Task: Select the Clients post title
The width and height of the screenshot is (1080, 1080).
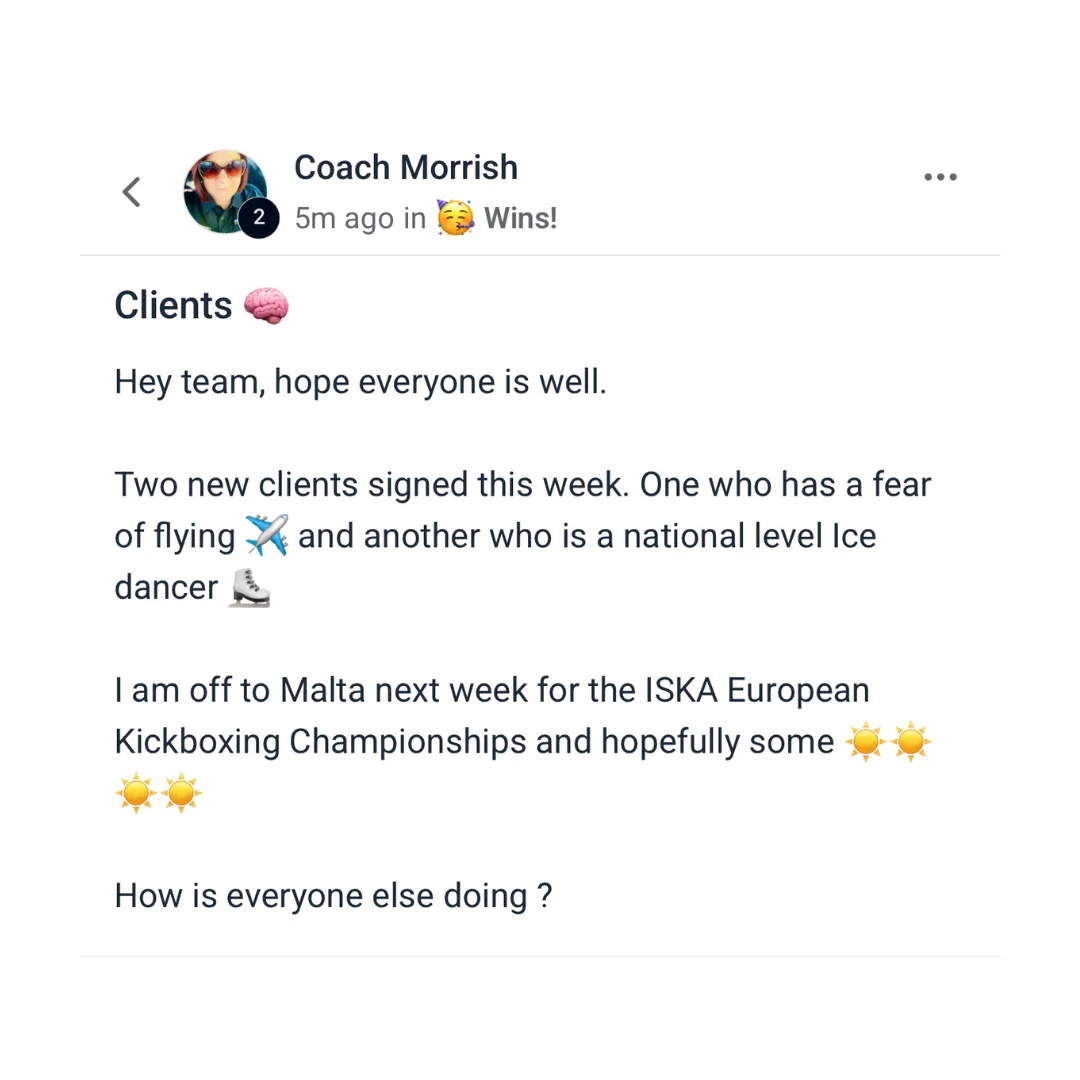Action: click(x=173, y=305)
